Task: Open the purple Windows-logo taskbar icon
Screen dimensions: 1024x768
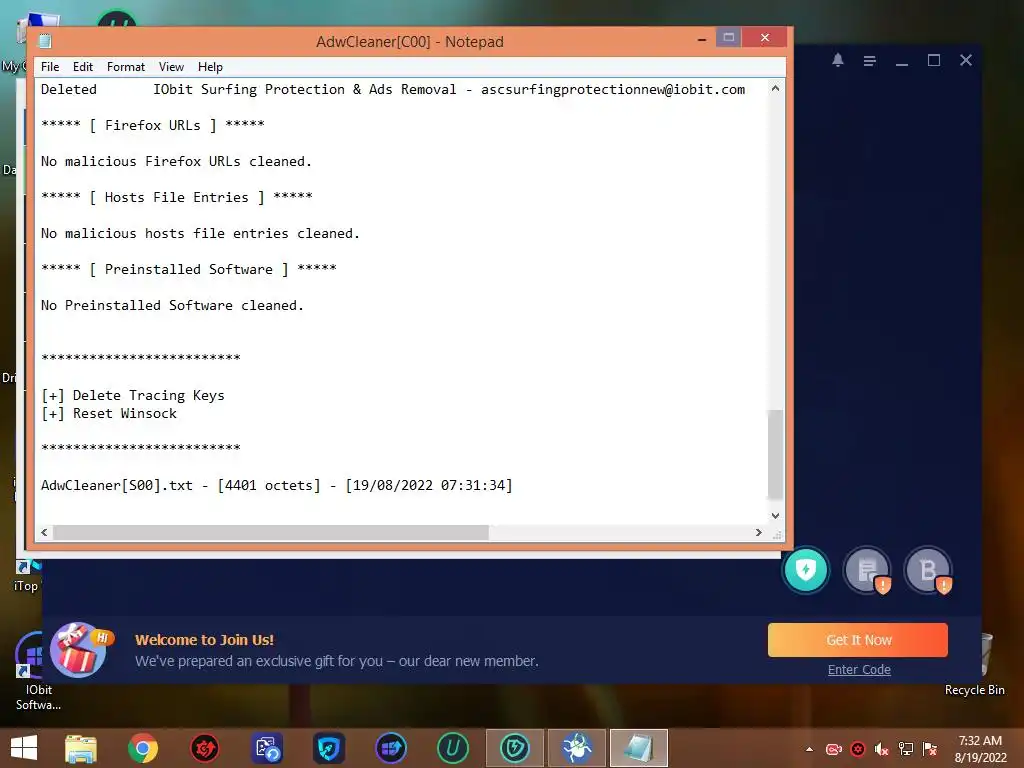Action: (x=391, y=748)
